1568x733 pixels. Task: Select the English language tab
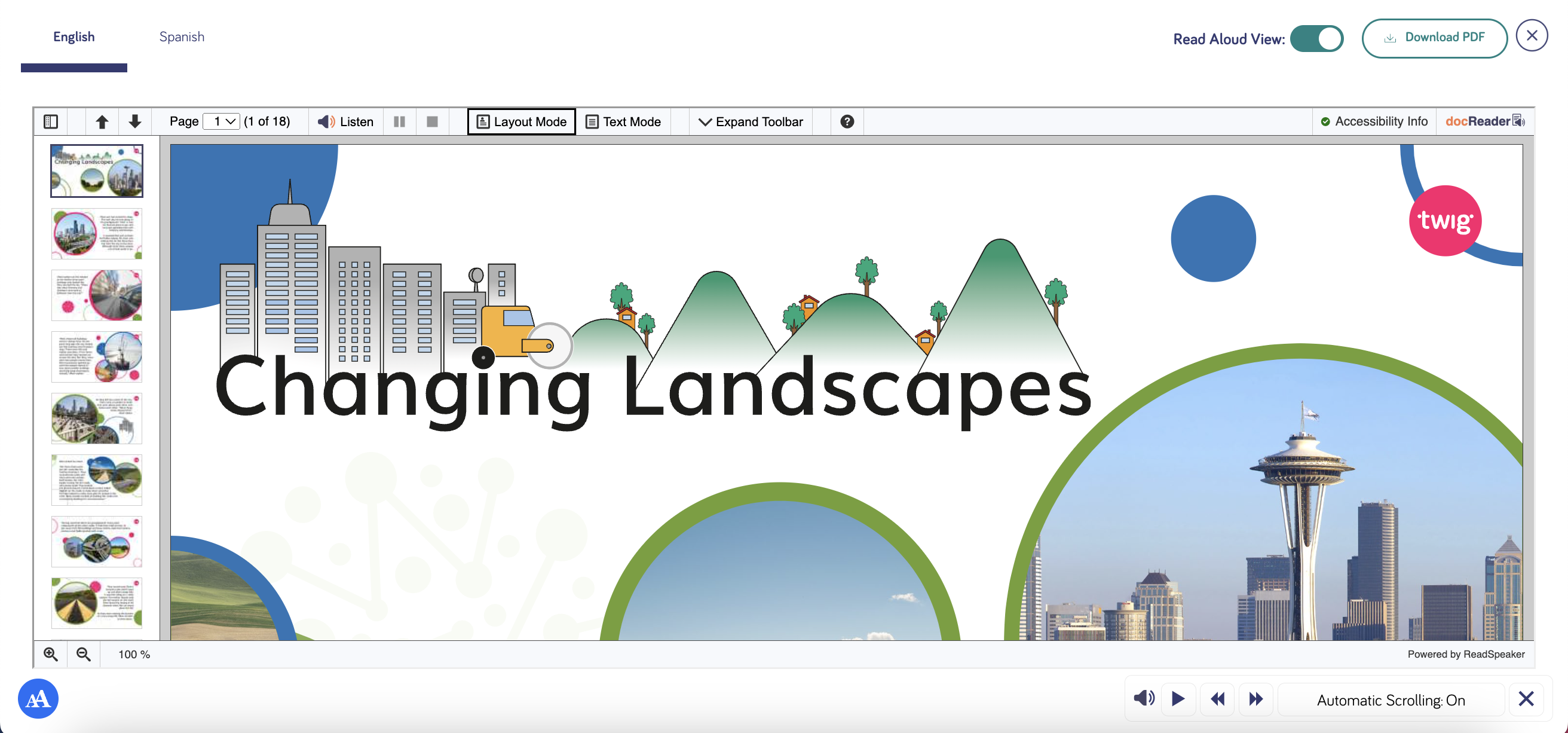pyautogui.click(x=73, y=36)
